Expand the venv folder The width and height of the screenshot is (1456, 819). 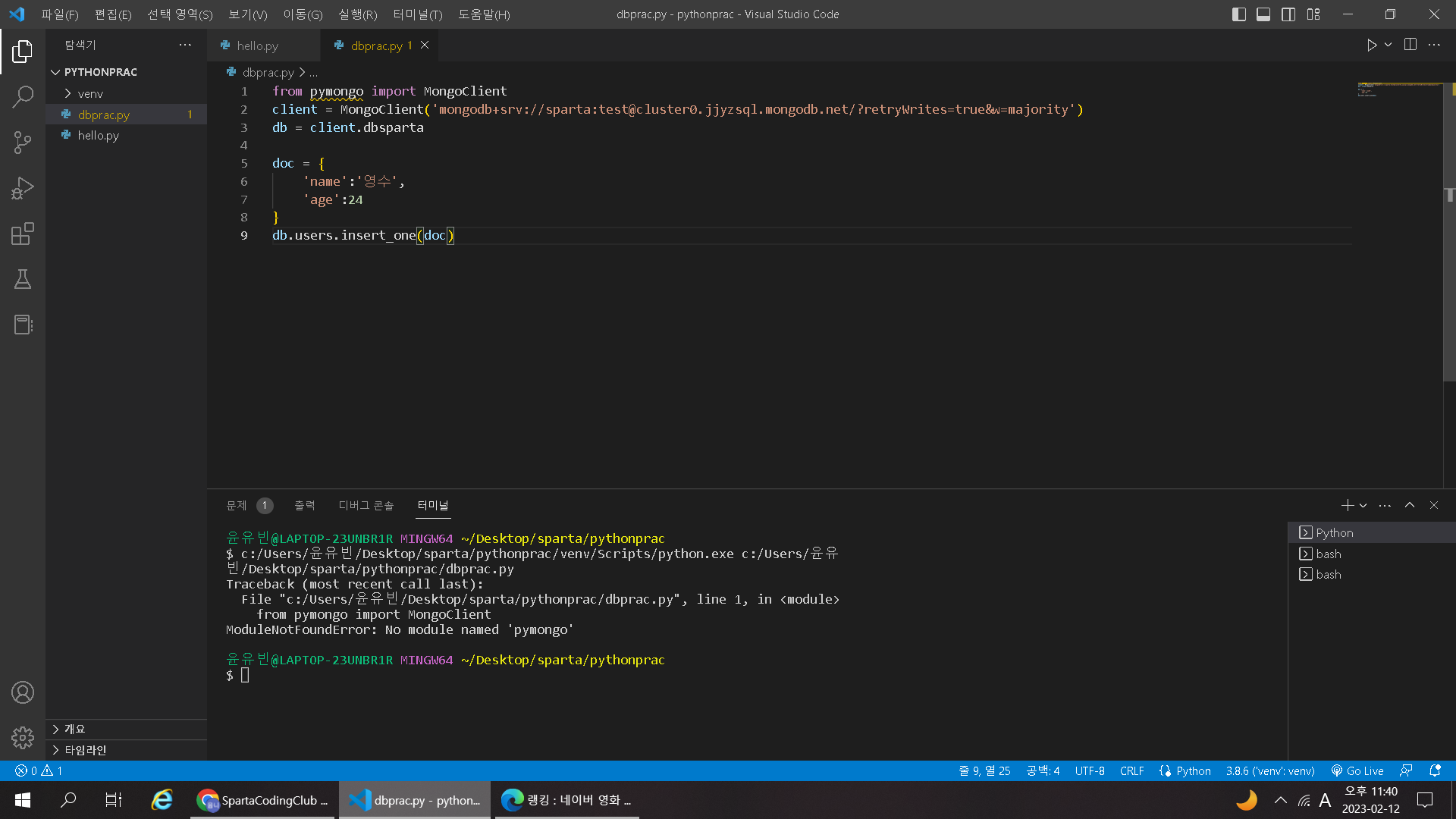pyautogui.click(x=89, y=94)
